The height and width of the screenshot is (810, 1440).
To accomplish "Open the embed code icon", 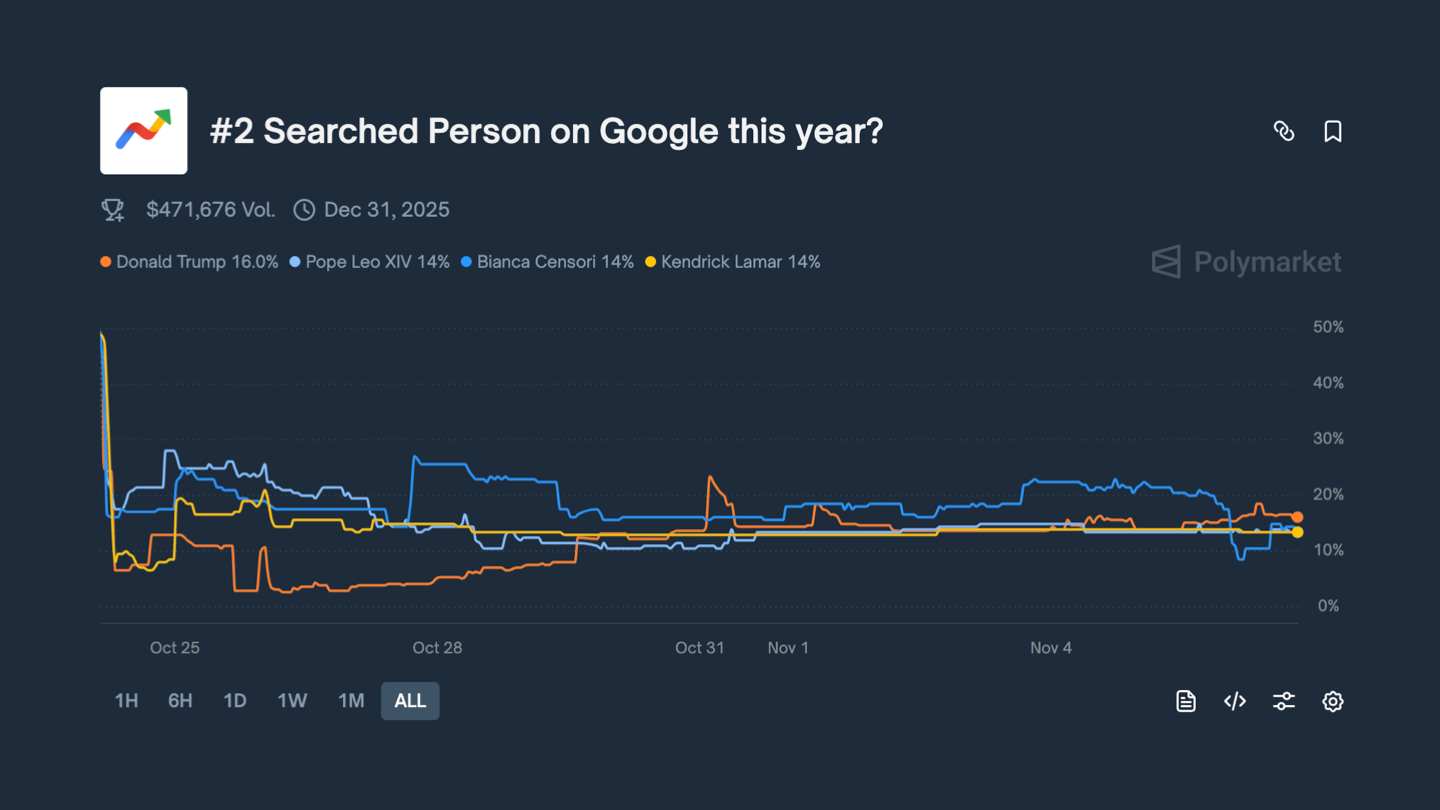I will coord(1235,701).
